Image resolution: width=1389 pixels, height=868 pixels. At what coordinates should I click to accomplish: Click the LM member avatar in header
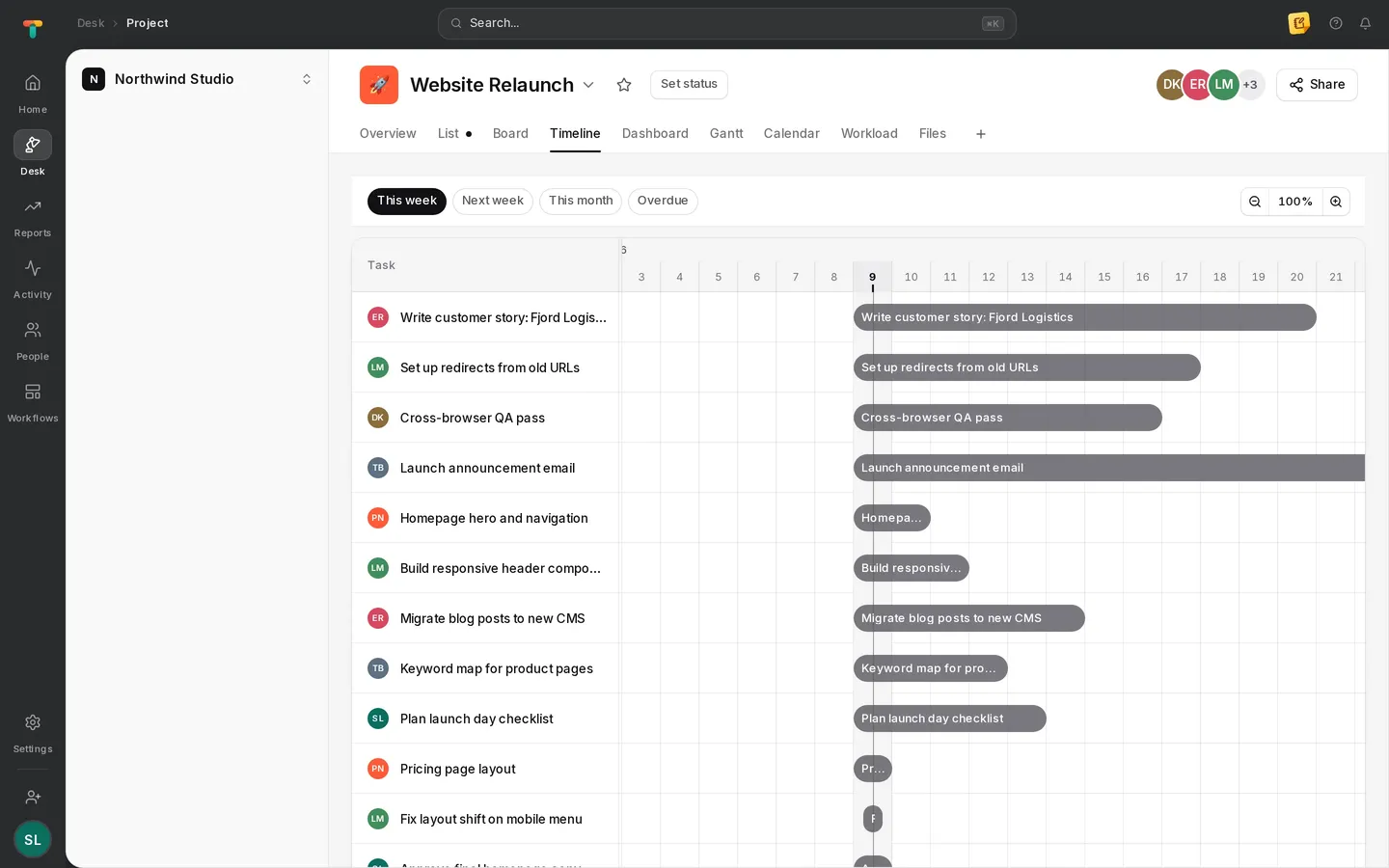pyautogui.click(x=1223, y=85)
